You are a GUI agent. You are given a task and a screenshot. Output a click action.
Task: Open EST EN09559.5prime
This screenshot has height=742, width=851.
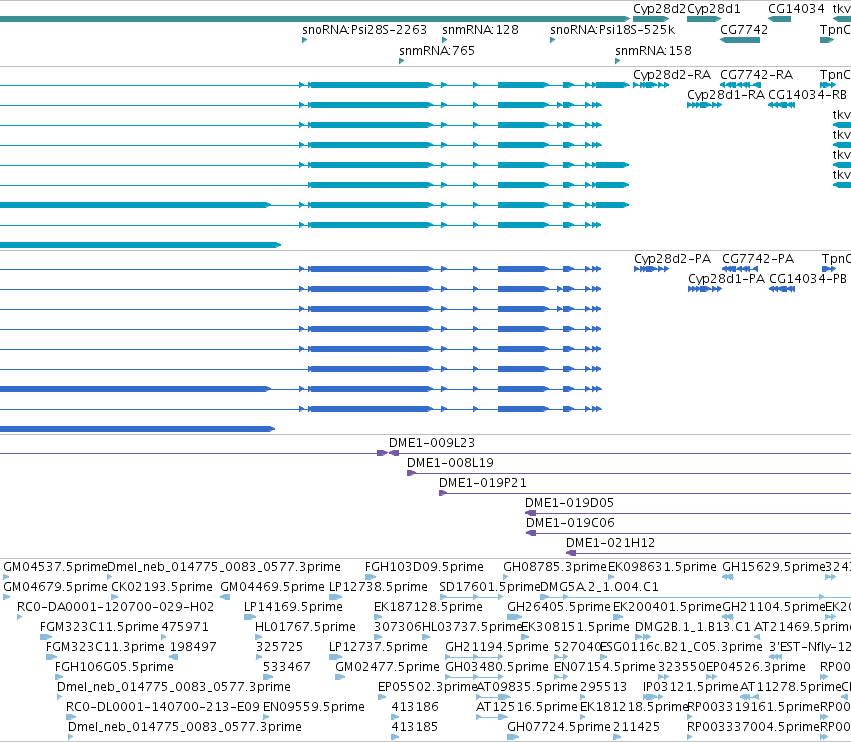coord(314,707)
